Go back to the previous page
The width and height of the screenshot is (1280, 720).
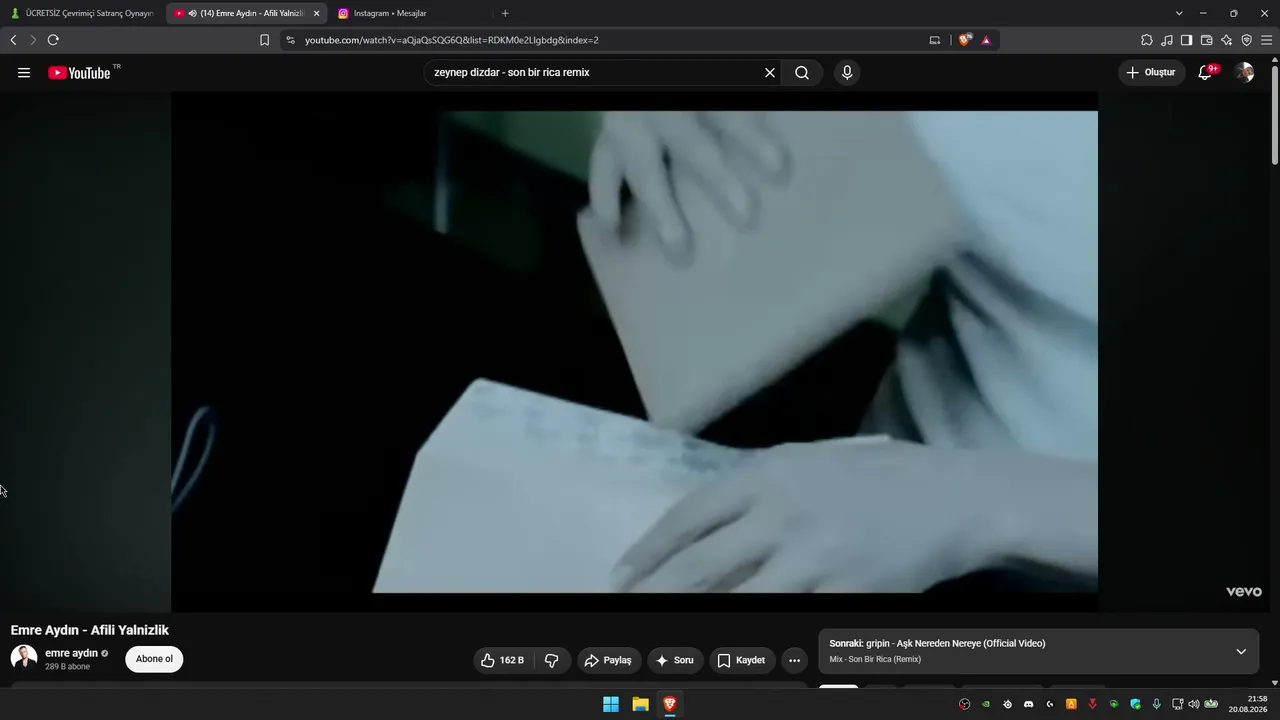pos(13,40)
